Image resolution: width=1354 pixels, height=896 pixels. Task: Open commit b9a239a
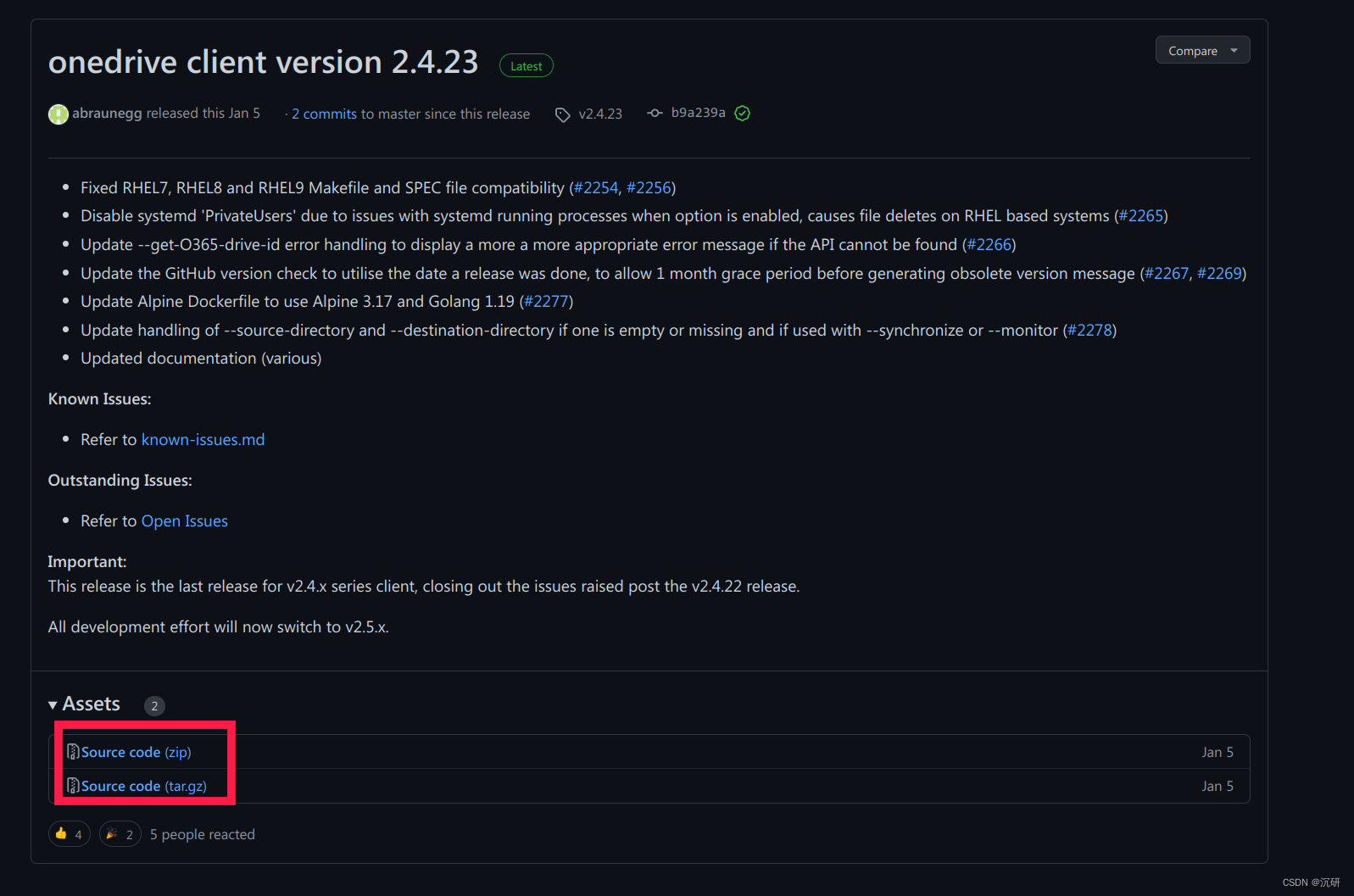[x=699, y=113]
